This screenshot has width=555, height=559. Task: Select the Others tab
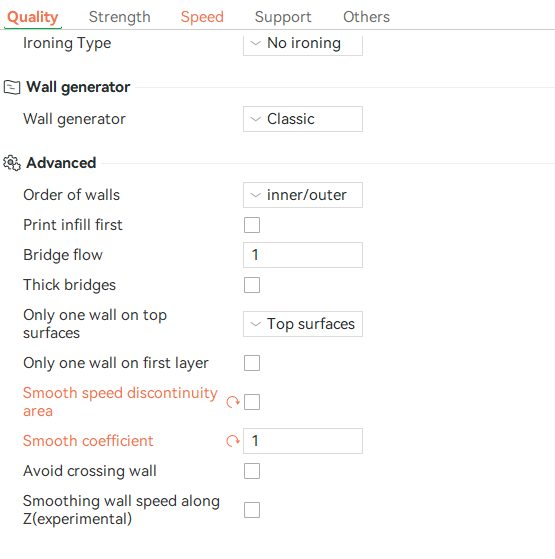click(366, 17)
